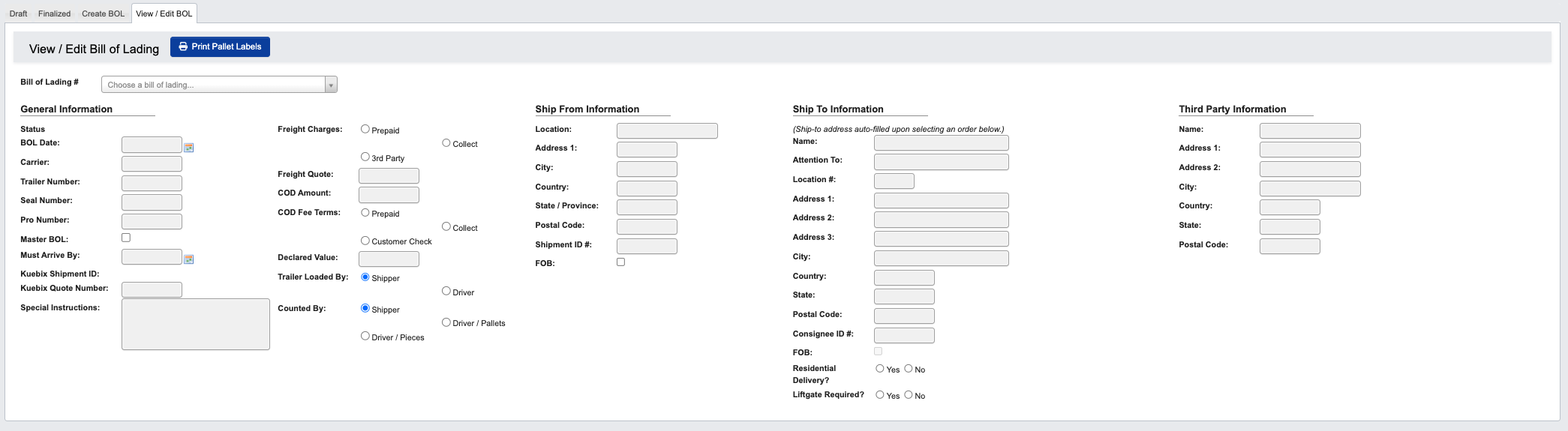This screenshot has width=1568, height=431.
Task: Click the Ship To Address 1 field
Action: [x=942, y=200]
